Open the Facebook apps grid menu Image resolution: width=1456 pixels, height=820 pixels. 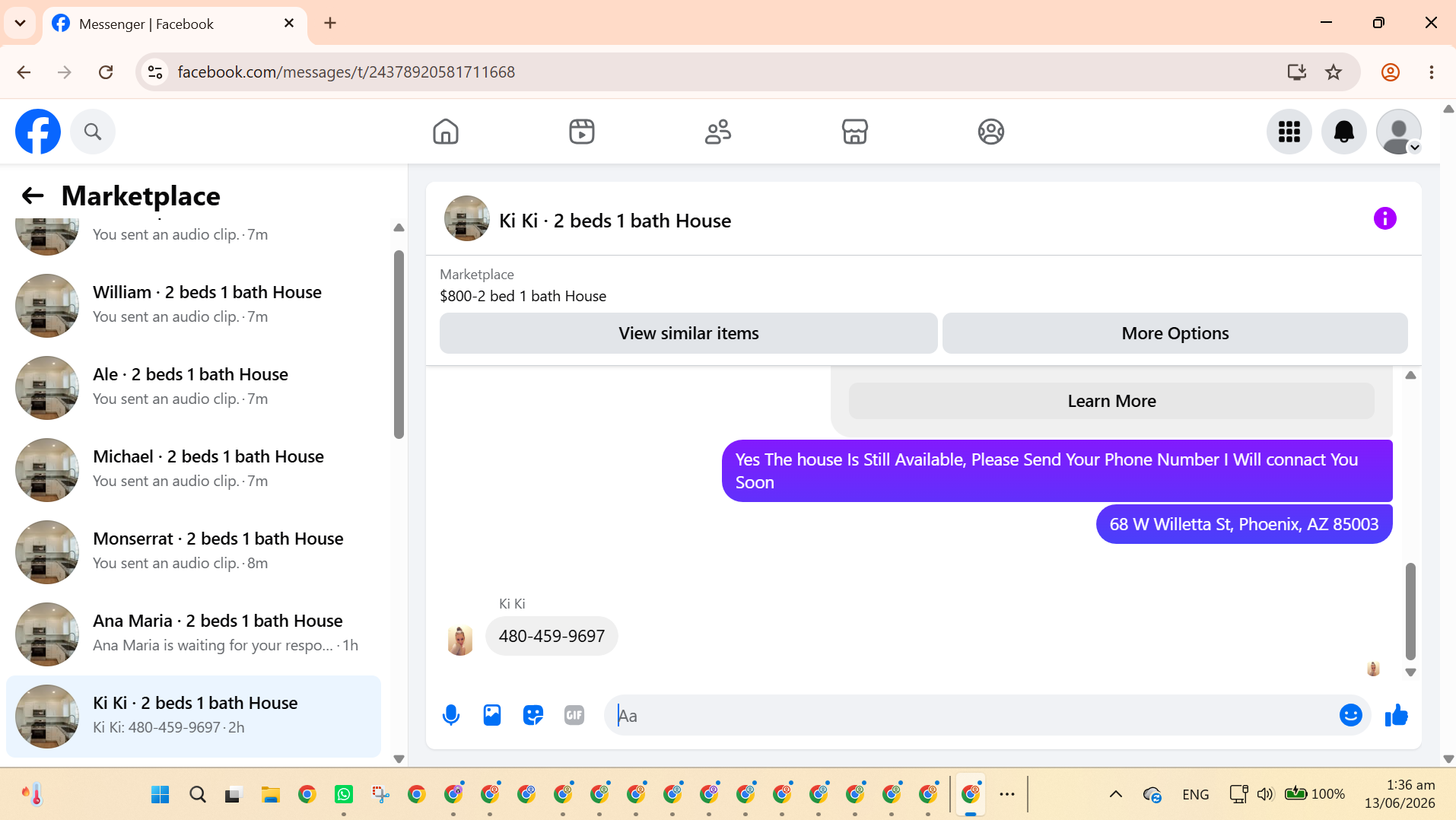[x=1289, y=132]
